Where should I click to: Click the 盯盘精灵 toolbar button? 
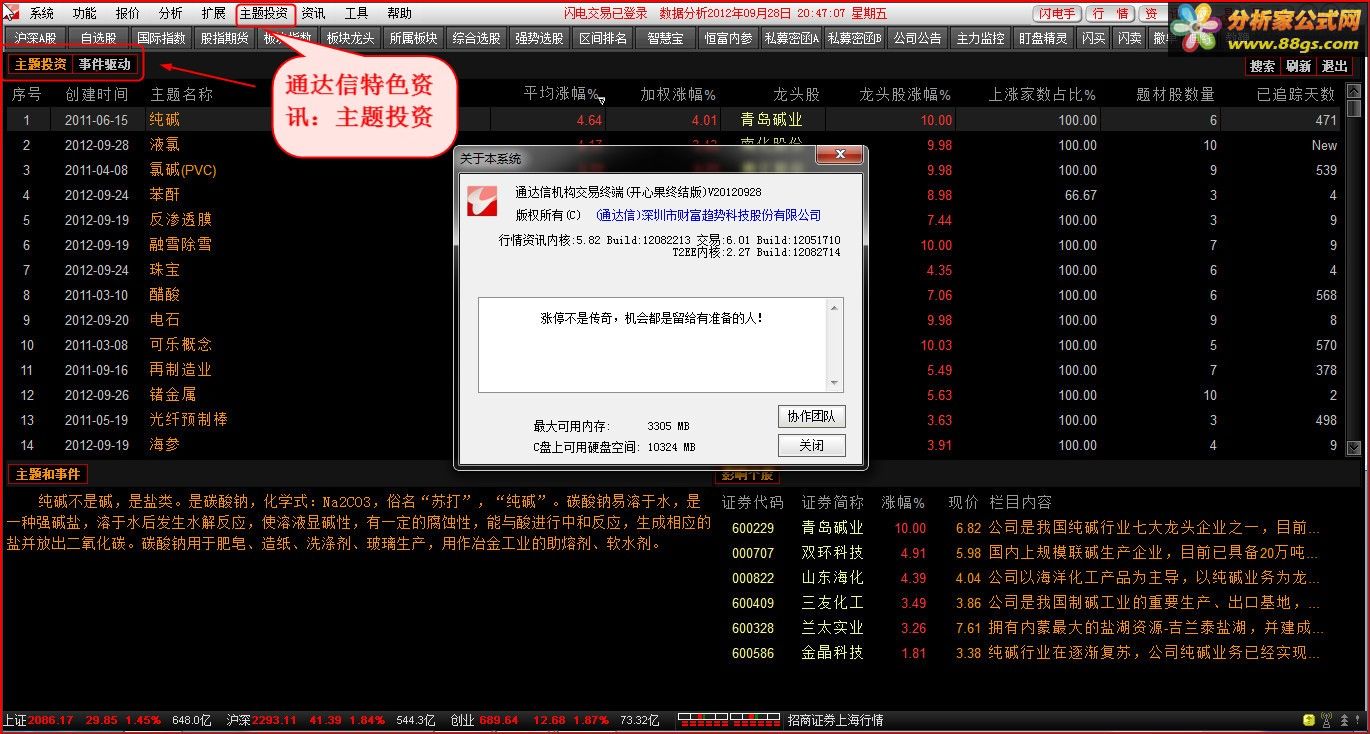pyautogui.click(x=1043, y=38)
